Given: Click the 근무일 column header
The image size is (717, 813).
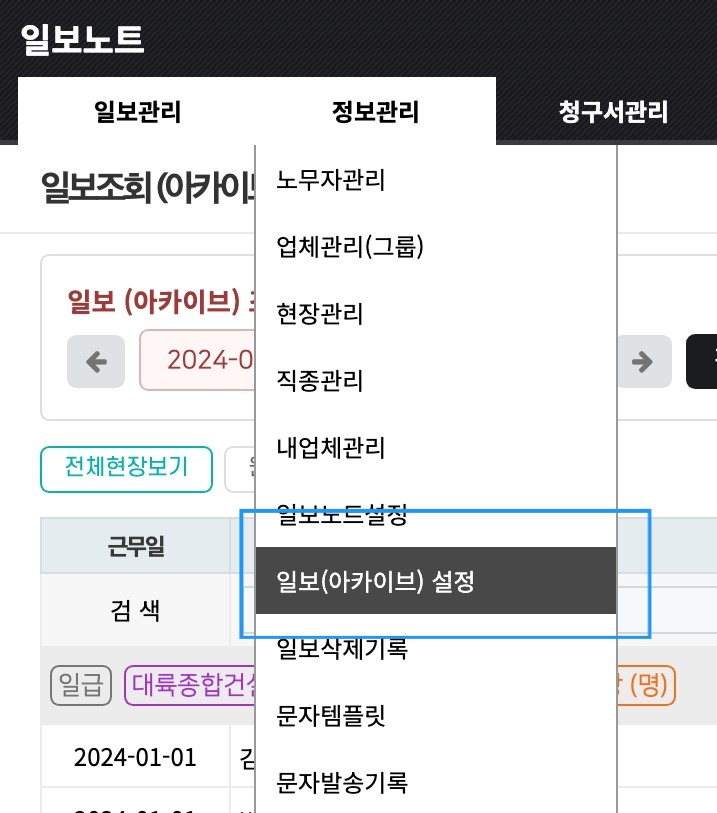Looking at the screenshot, I should pos(136,546).
